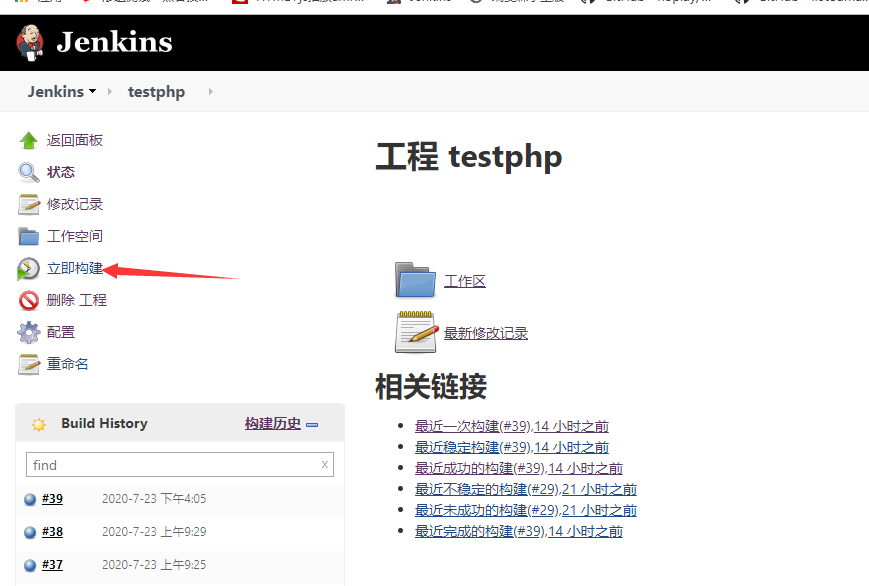Screen dimensions: 869x586
Task: Choose 重命名 in the sidebar
Action: (x=68, y=364)
